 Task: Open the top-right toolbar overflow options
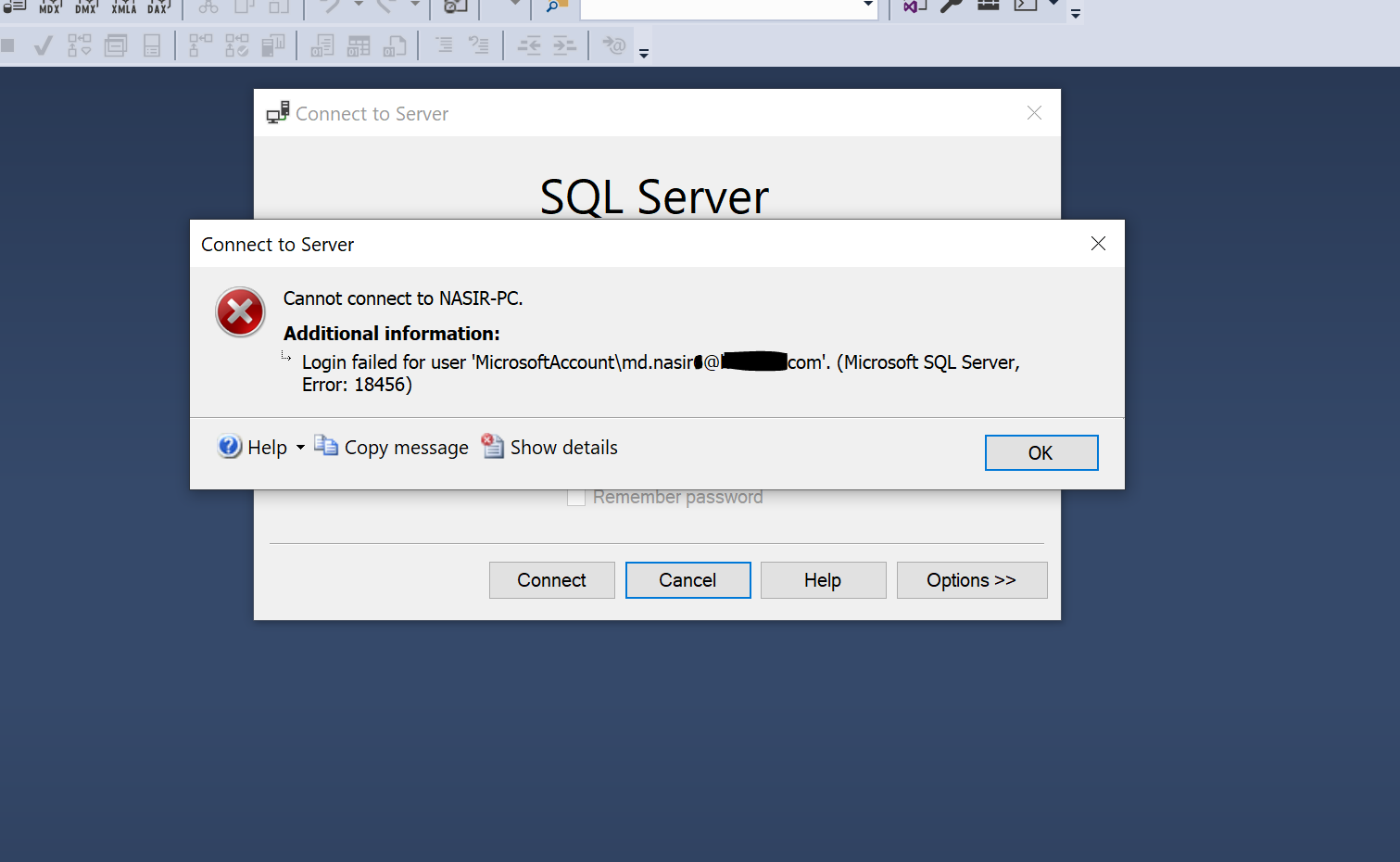(1076, 14)
